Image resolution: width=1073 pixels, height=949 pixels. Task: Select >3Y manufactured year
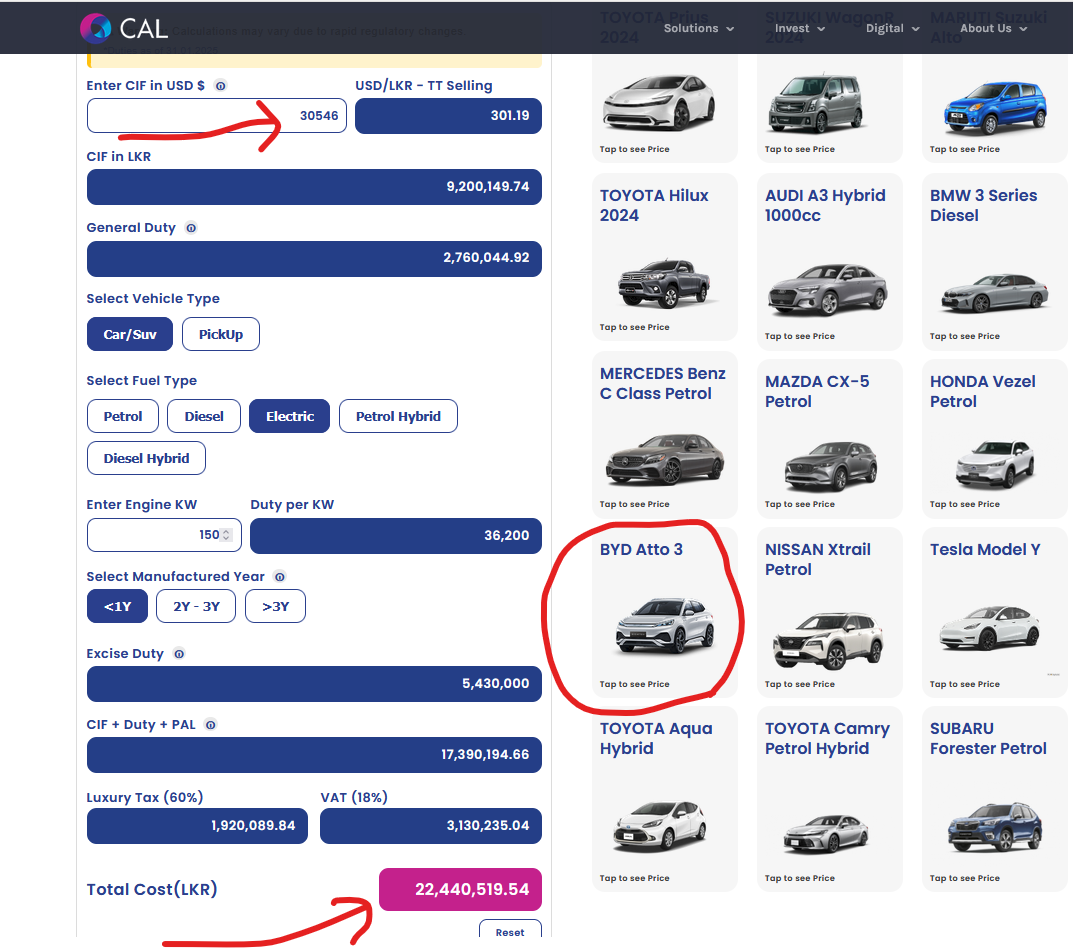click(276, 607)
